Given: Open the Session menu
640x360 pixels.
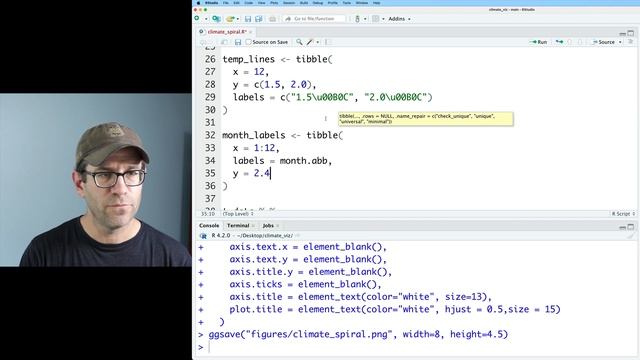Looking at the screenshot, I should coord(289,3).
